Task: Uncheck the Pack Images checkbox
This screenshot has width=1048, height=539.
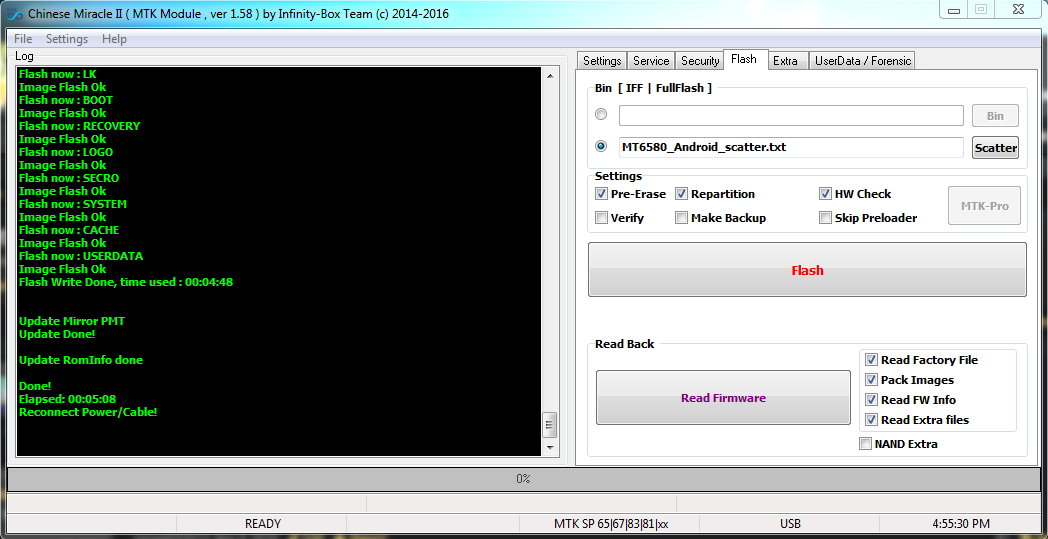Action: 871,380
